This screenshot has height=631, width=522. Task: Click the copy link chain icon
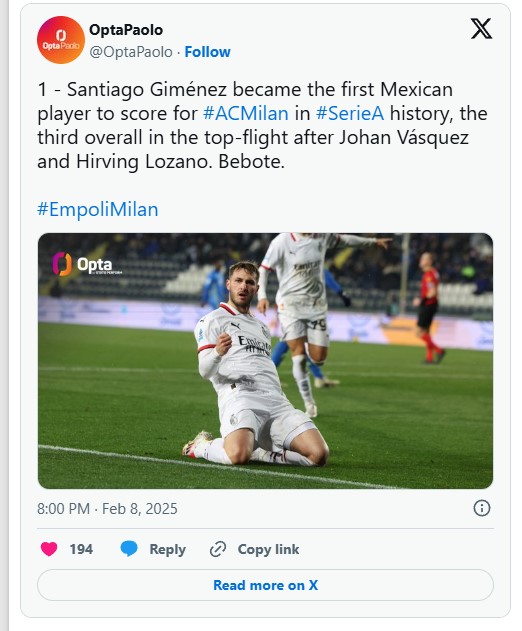click(x=218, y=549)
